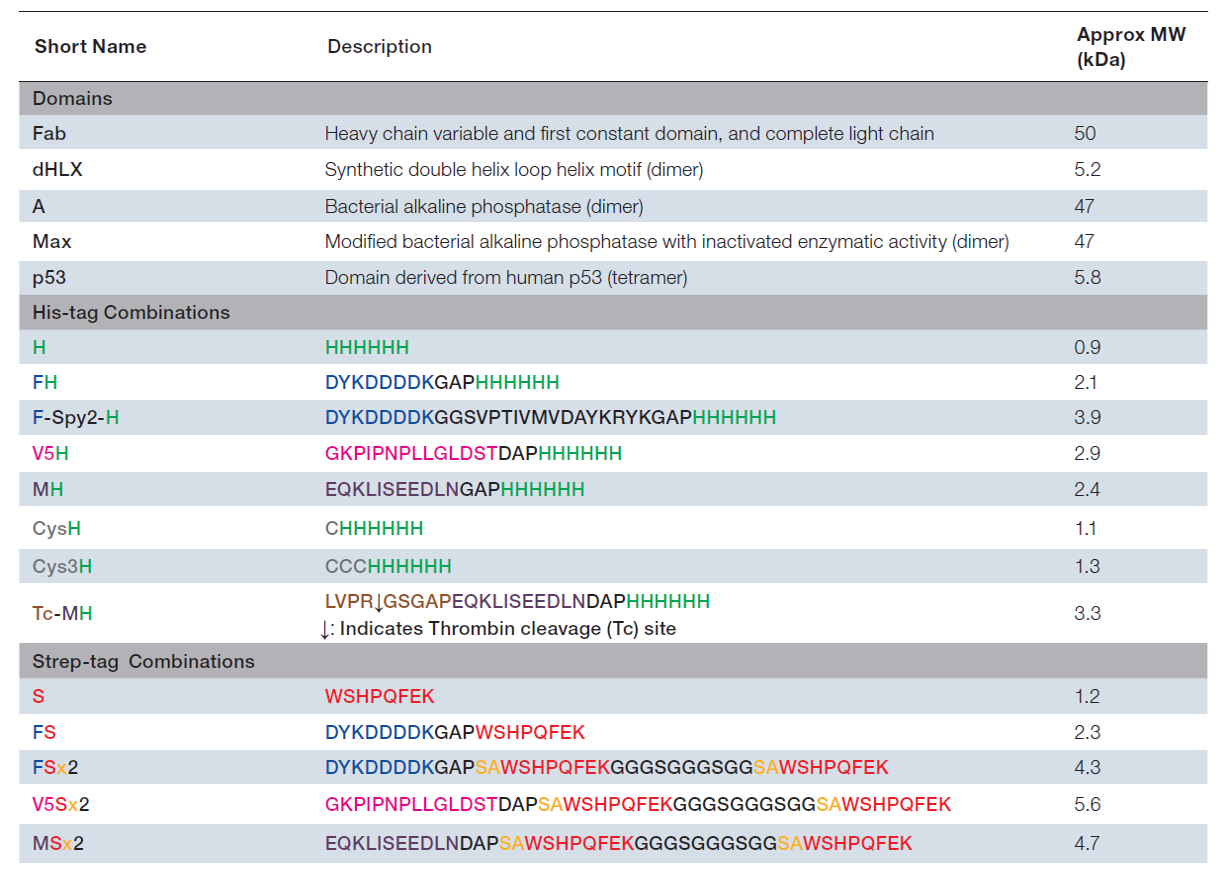Select 'Domain derived from human p53' description
The width and height of the screenshot is (1229, 882).
coord(506,278)
